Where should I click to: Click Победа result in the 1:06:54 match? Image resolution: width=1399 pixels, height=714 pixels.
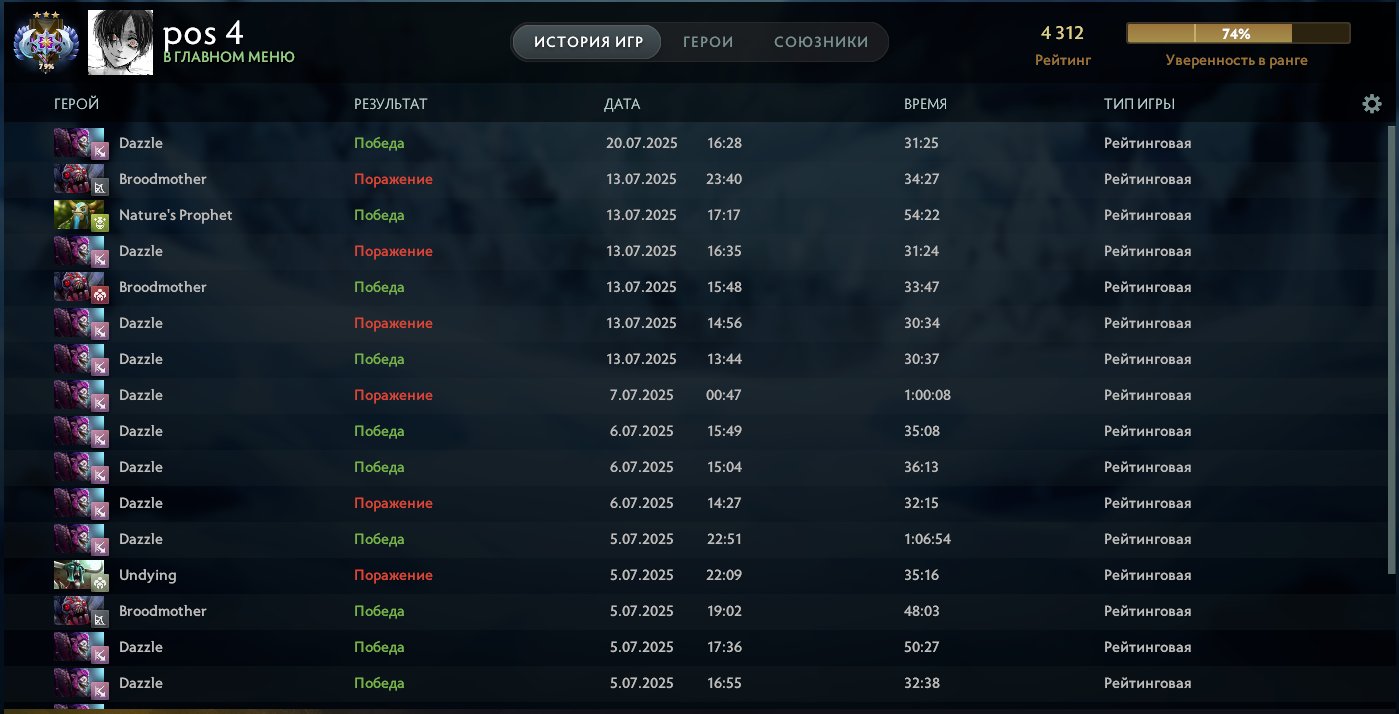pyautogui.click(x=379, y=539)
